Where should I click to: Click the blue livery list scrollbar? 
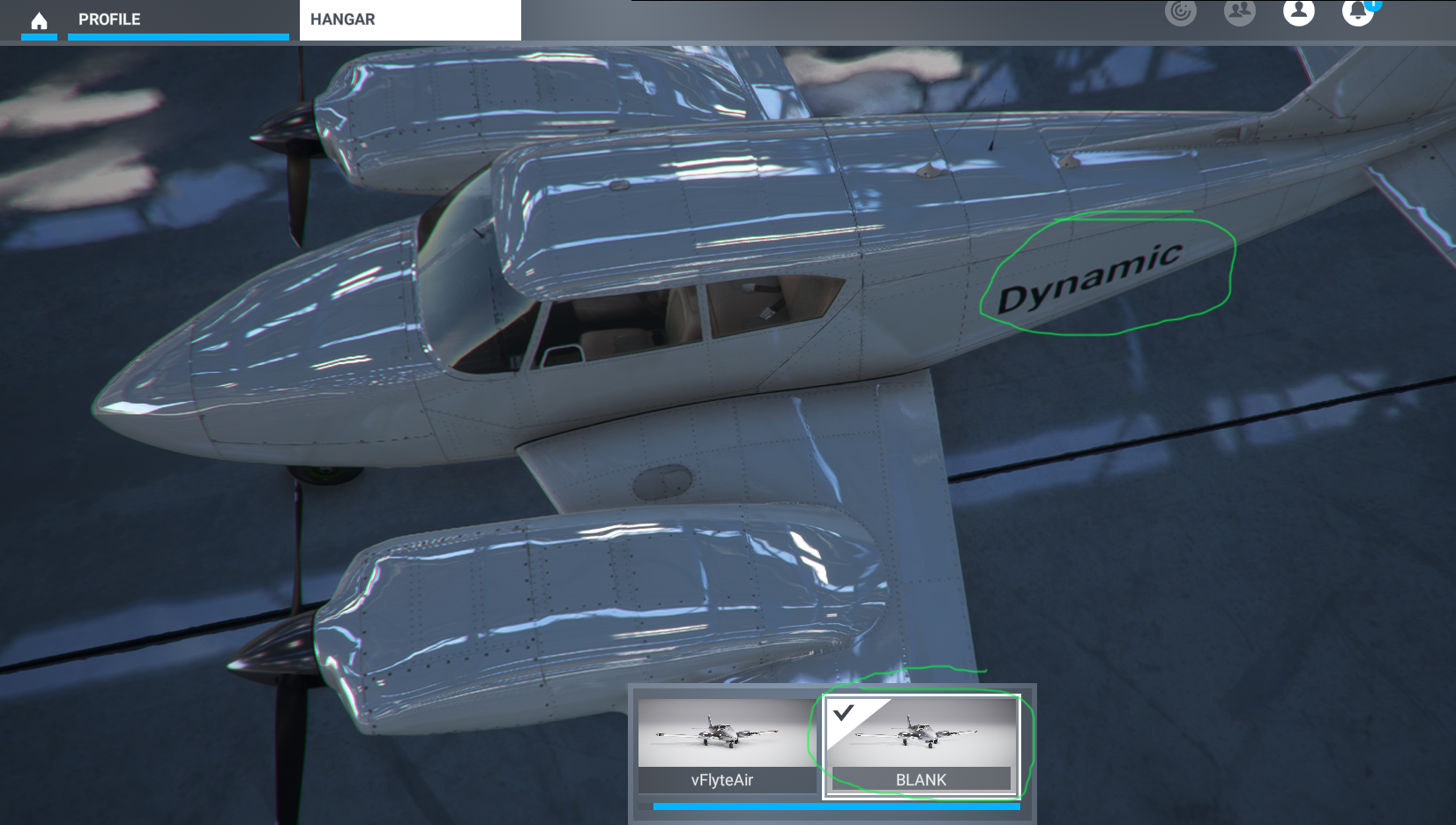[836, 806]
